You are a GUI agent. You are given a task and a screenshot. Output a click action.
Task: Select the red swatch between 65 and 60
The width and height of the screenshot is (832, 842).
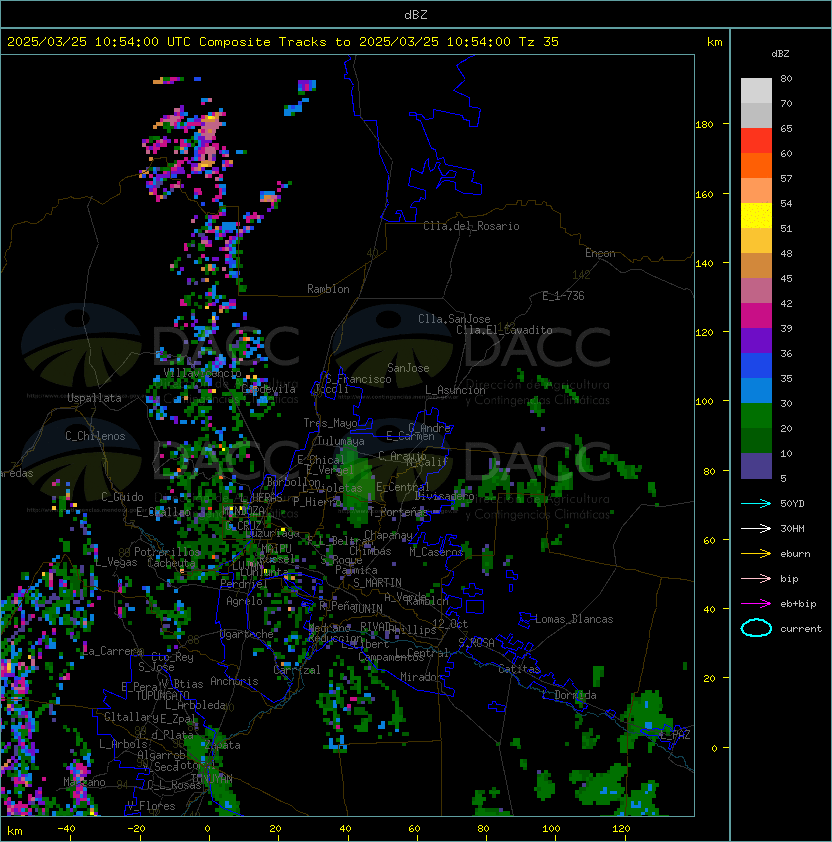[x=756, y=141]
